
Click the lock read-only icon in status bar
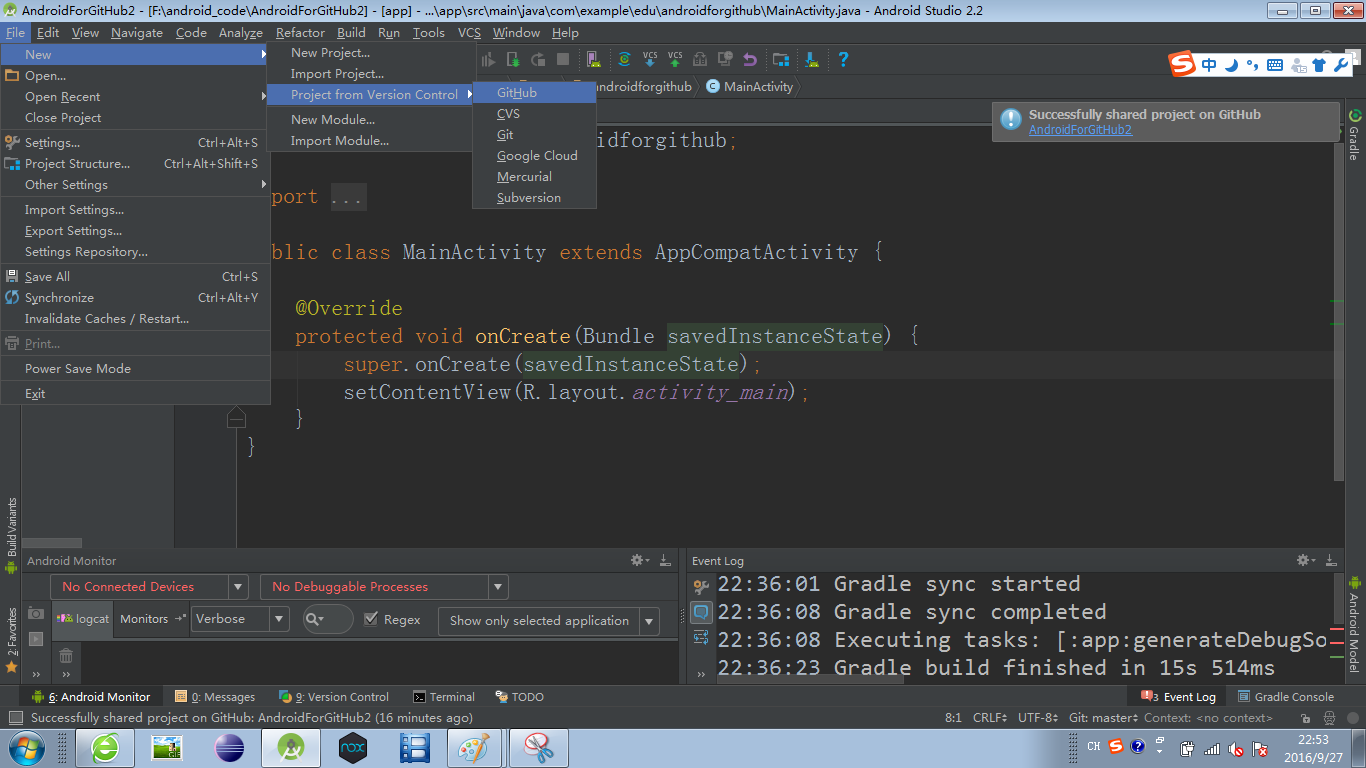[x=1307, y=718]
